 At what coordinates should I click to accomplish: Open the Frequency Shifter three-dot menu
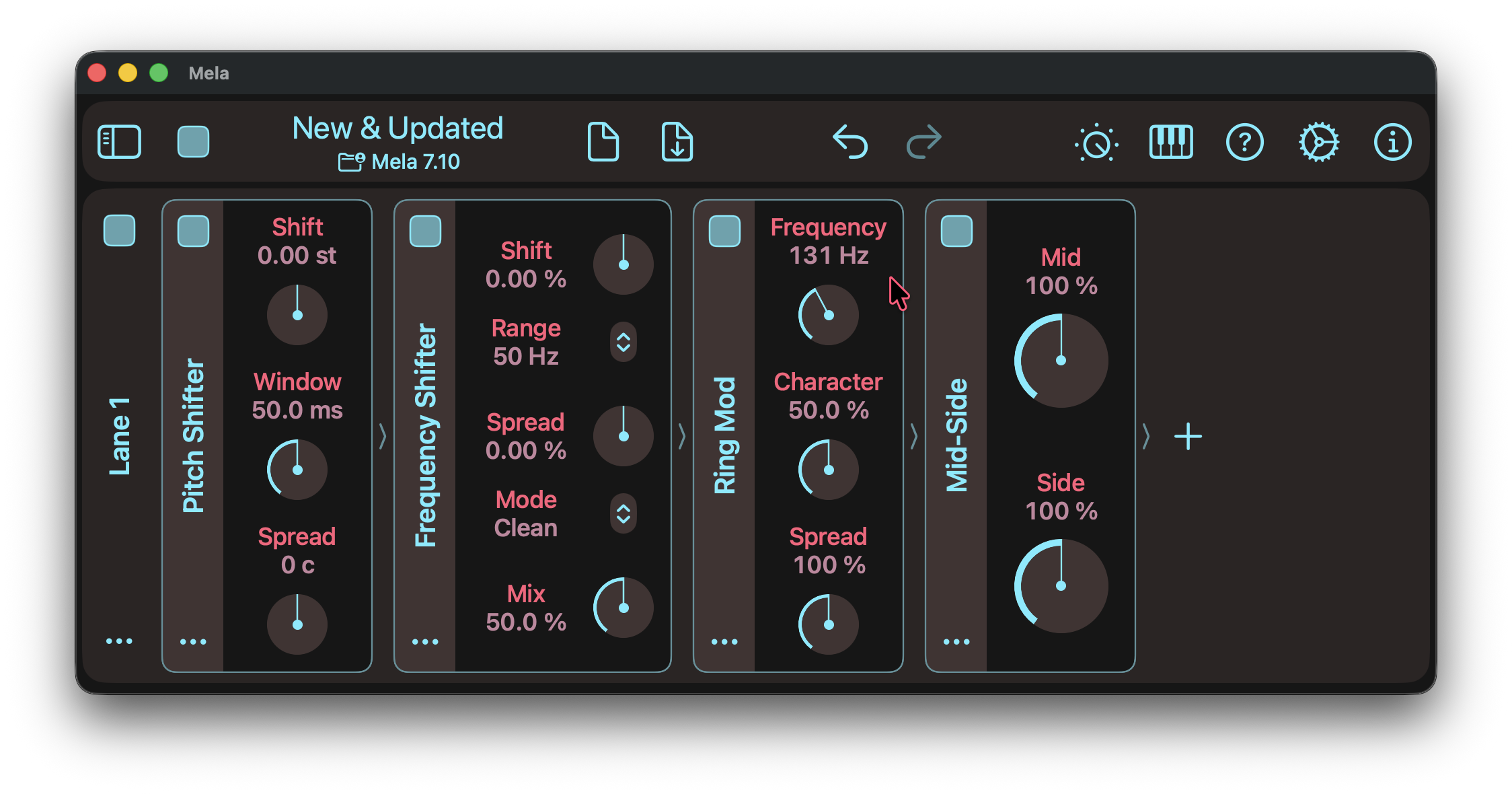pos(425,641)
